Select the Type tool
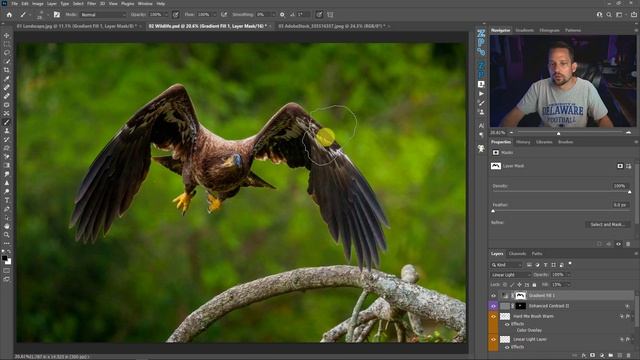 click(7, 200)
